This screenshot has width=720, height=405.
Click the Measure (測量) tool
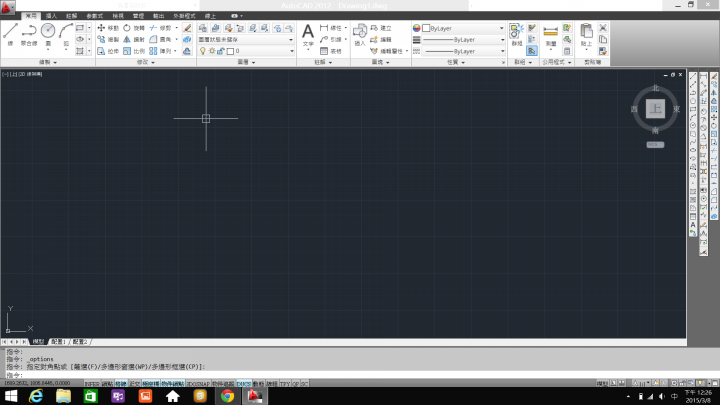(x=550, y=35)
